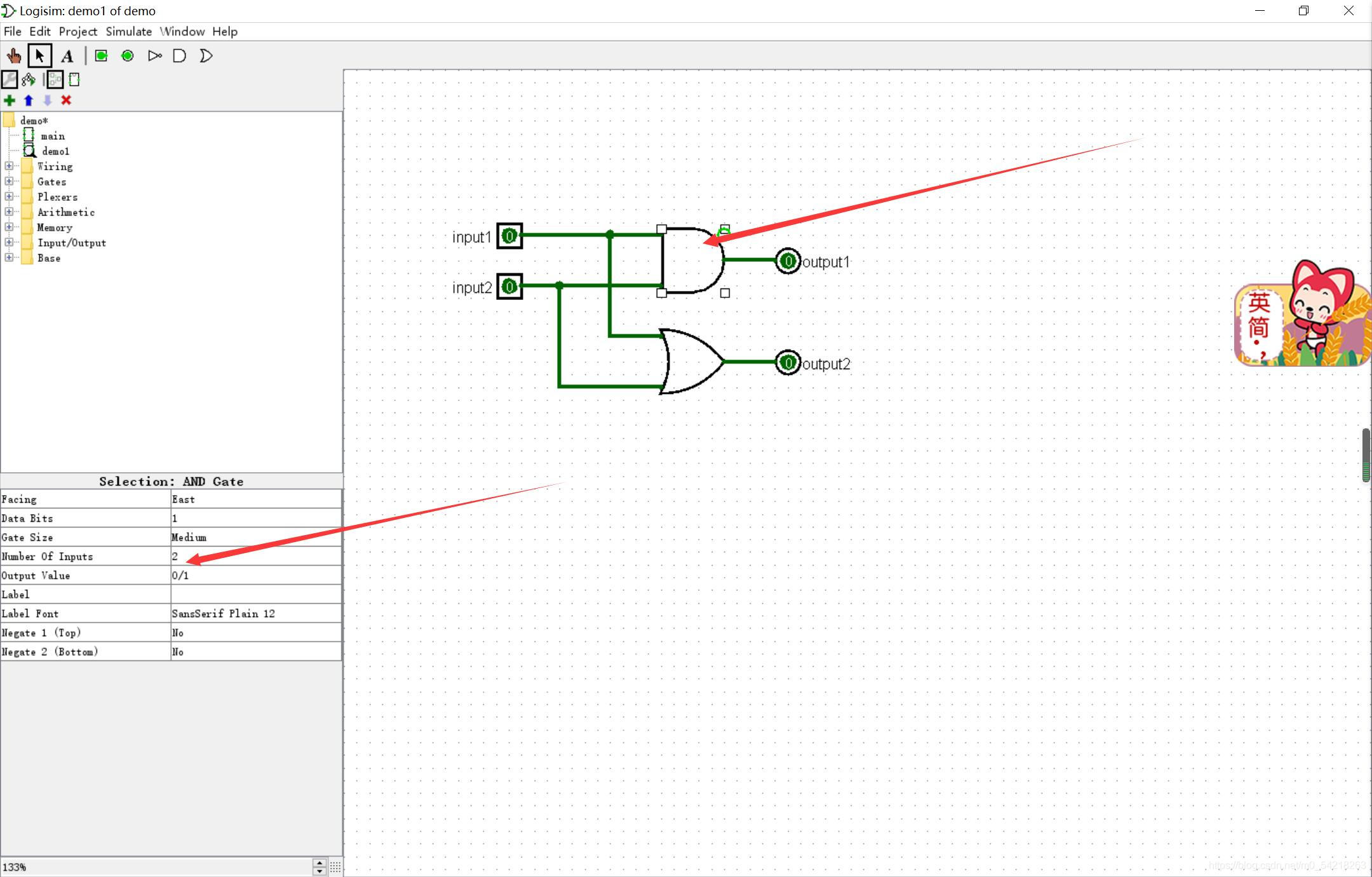The image size is (1372, 877).
Task: Expand the Gates library folder
Action: point(9,181)
